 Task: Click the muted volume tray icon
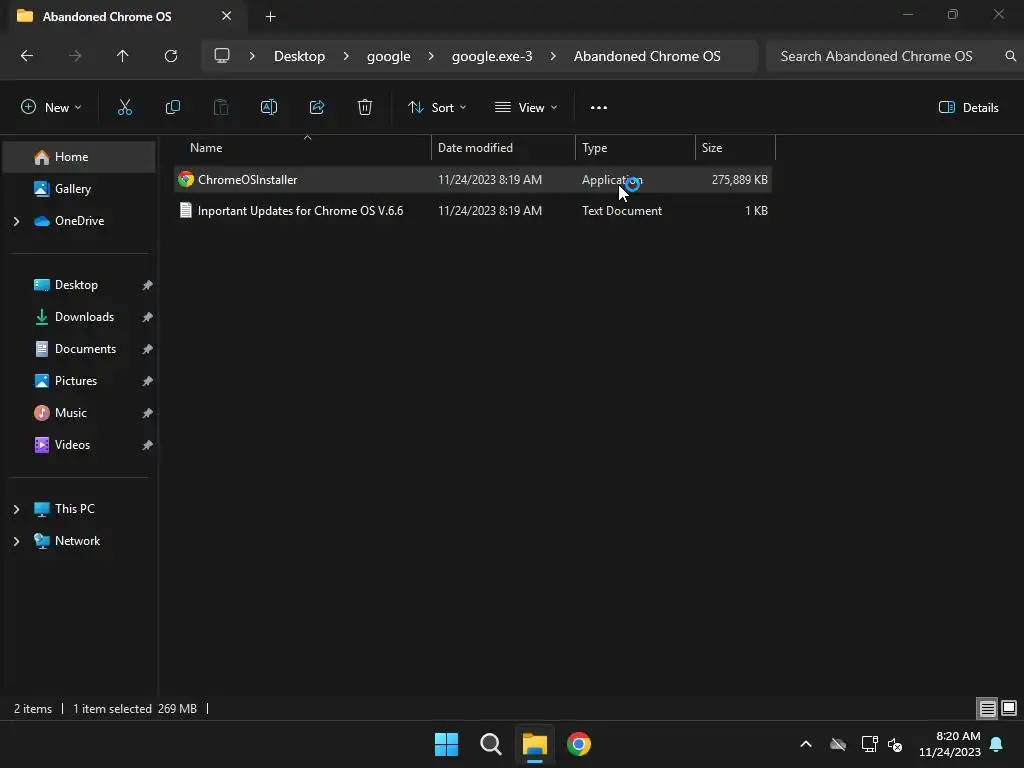click(895, 744)
